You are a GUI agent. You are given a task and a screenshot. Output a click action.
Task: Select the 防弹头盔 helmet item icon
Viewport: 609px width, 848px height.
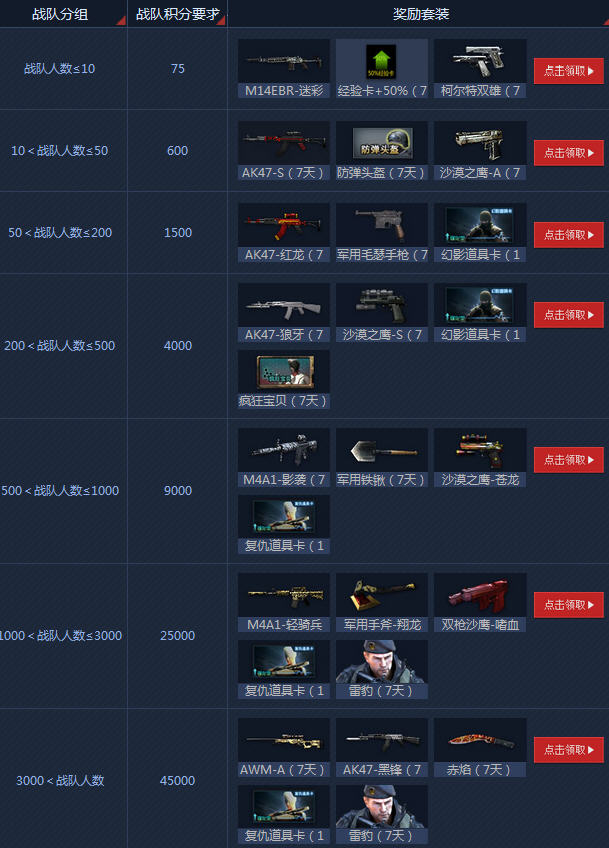pyautogui.click(x=382, y=143)
